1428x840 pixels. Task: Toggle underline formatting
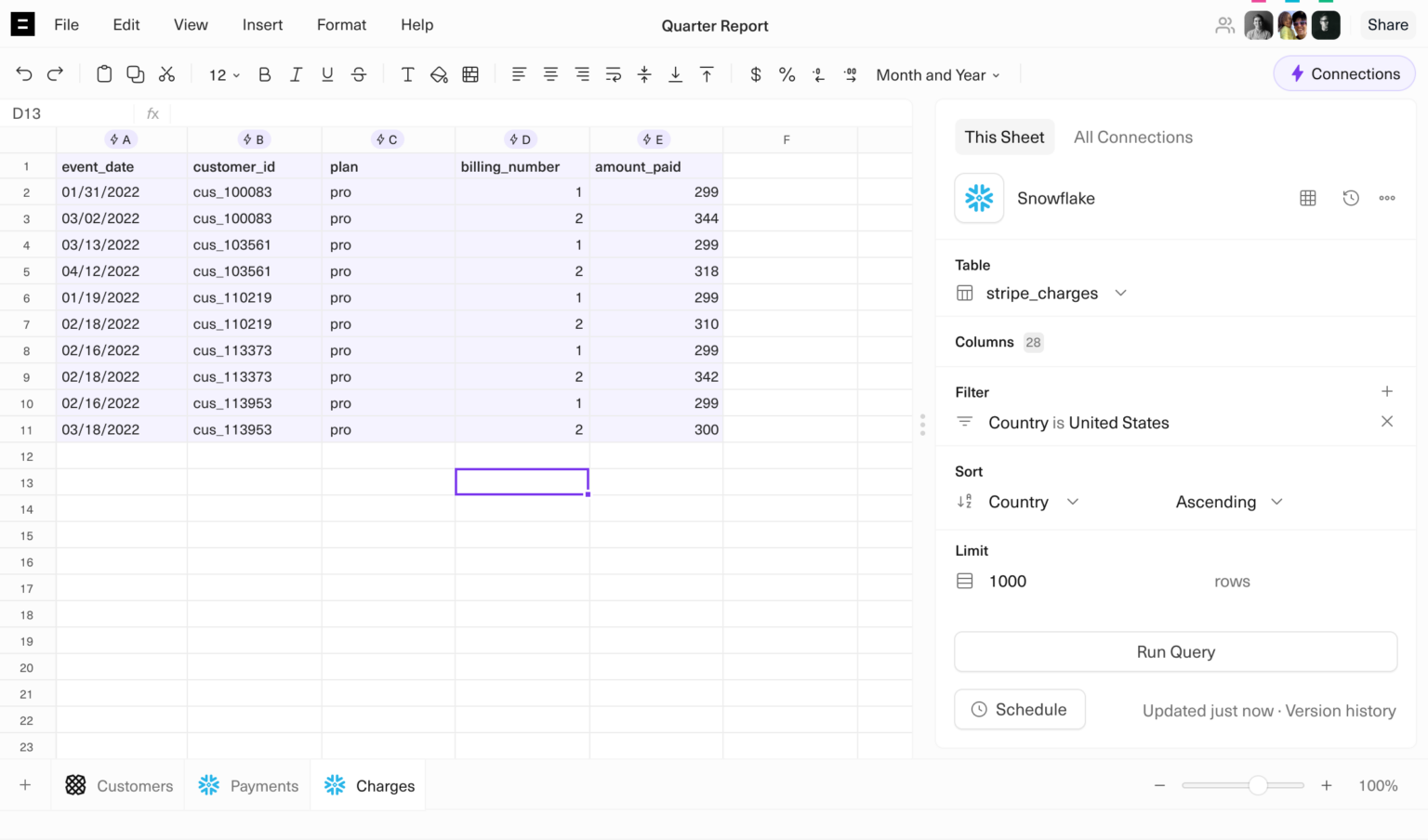pyautogui.click(x=327, y=74)
